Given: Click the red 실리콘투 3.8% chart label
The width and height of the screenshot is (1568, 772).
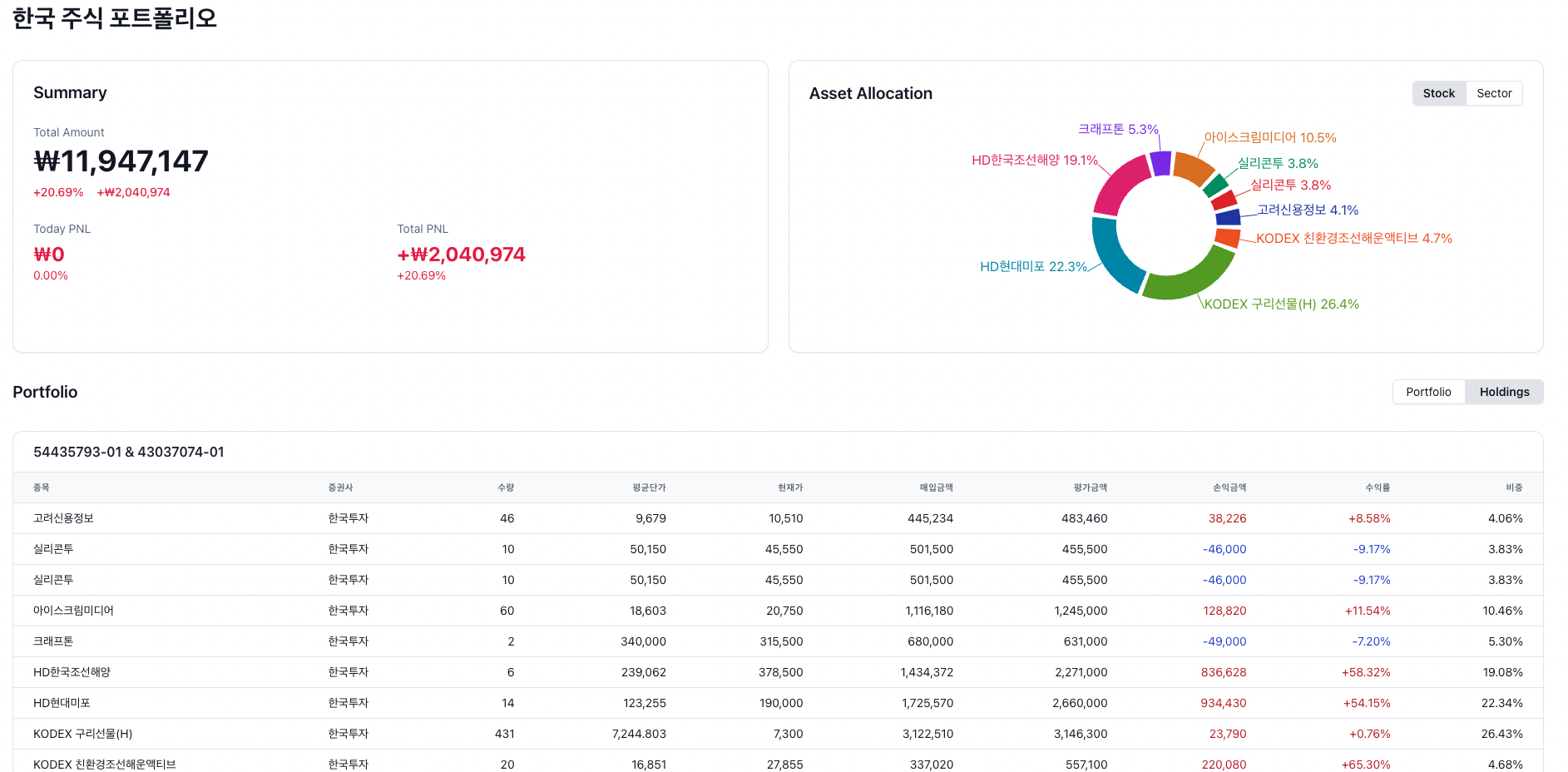Looking at the screenshot, I should 1291,185.
